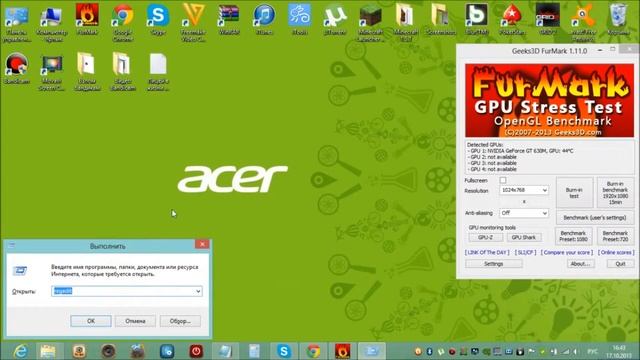The image size is (640, 360).
Task: Click the red power button taskbar icon
Action: click(x=196, y=351)
